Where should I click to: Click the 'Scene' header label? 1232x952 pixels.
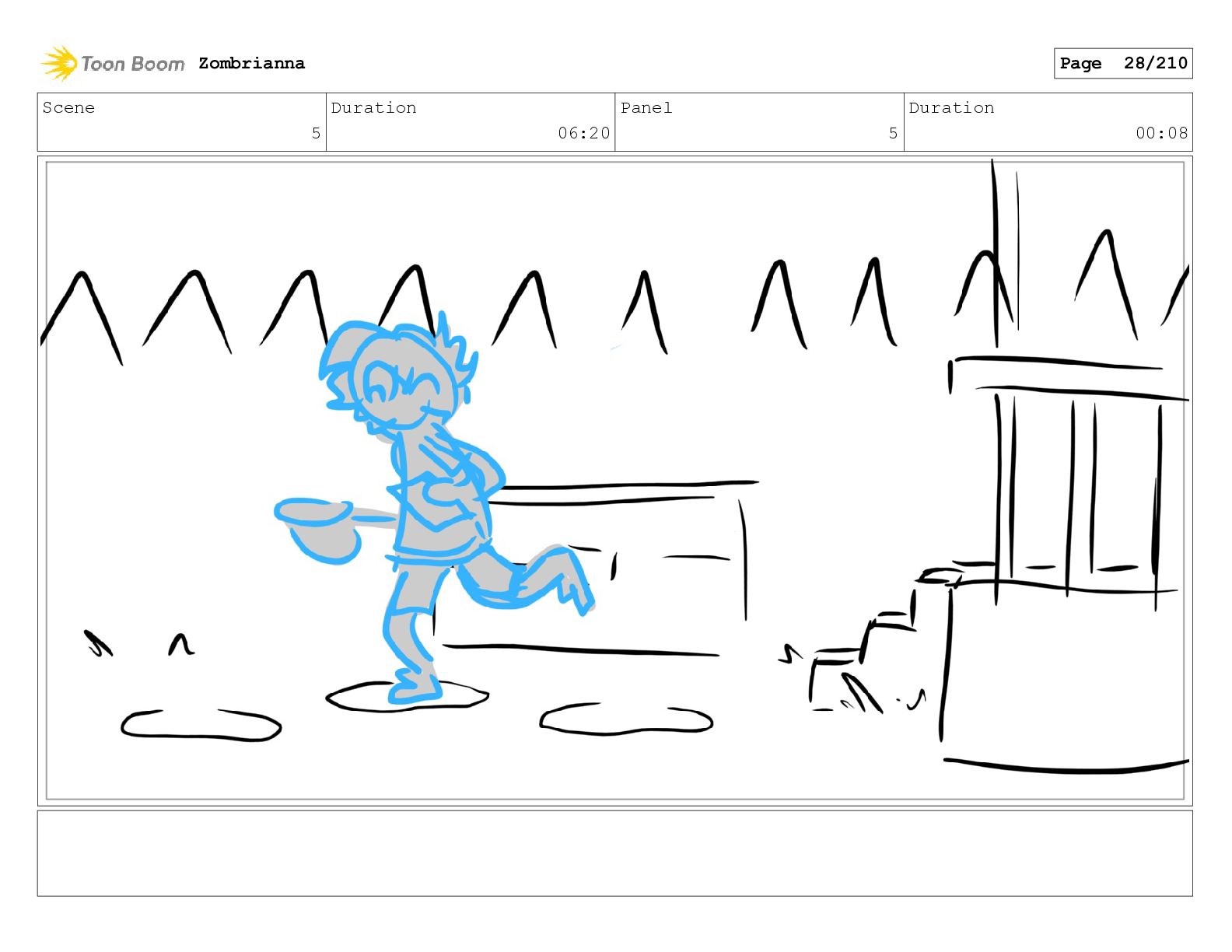[x=68, y=107]
